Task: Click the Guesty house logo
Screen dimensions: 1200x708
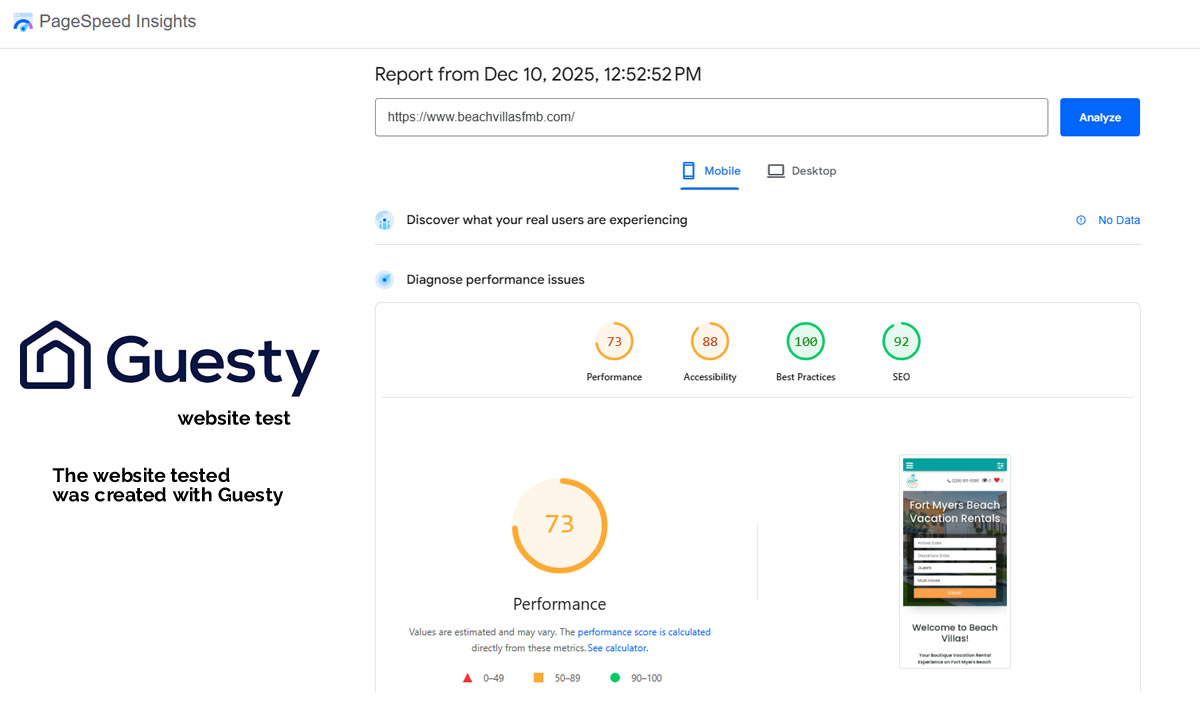Action: [x=56, y=355]
